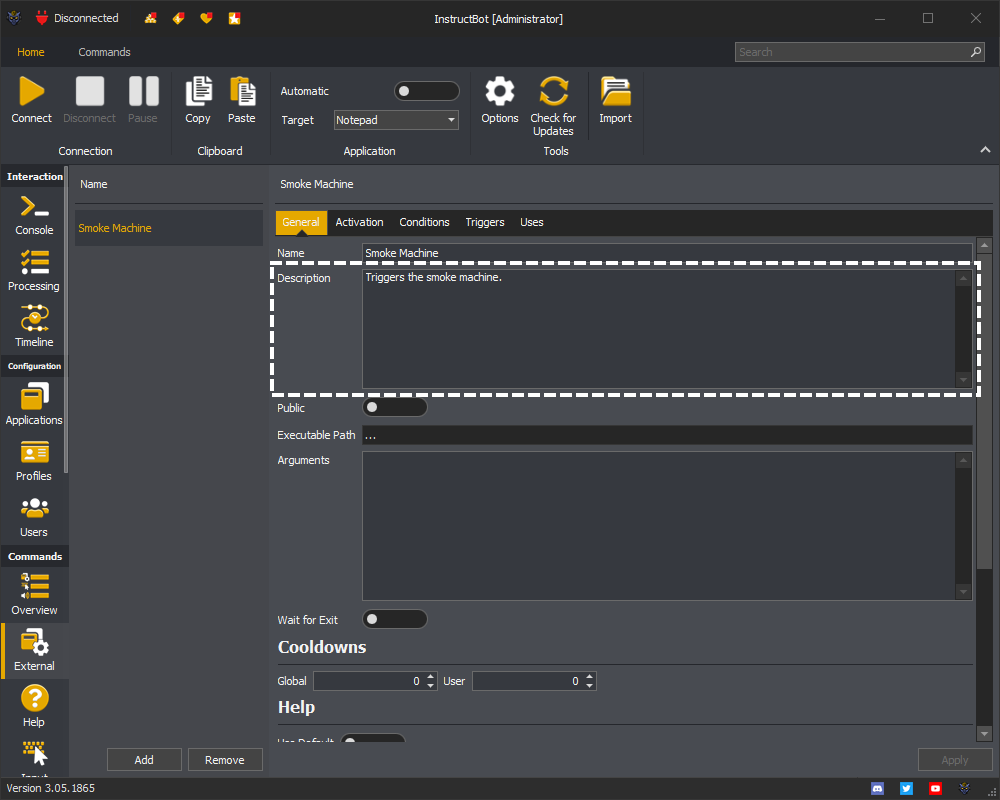Select Smoke Machine in the list

(x=169, y=228)
